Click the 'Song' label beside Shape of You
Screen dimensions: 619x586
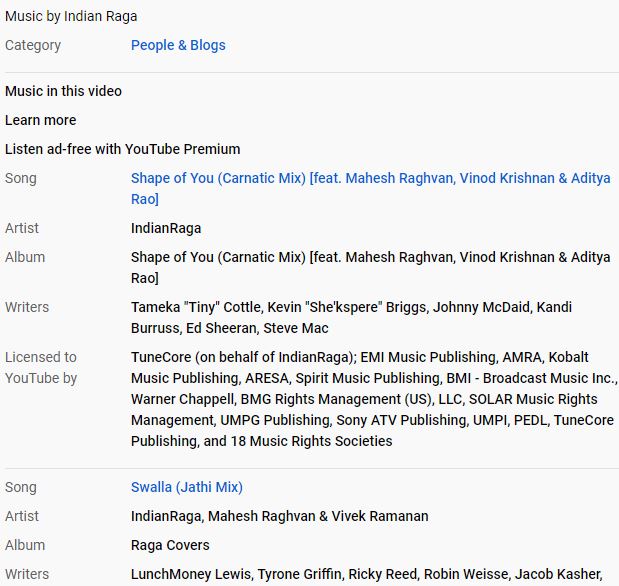21,178
